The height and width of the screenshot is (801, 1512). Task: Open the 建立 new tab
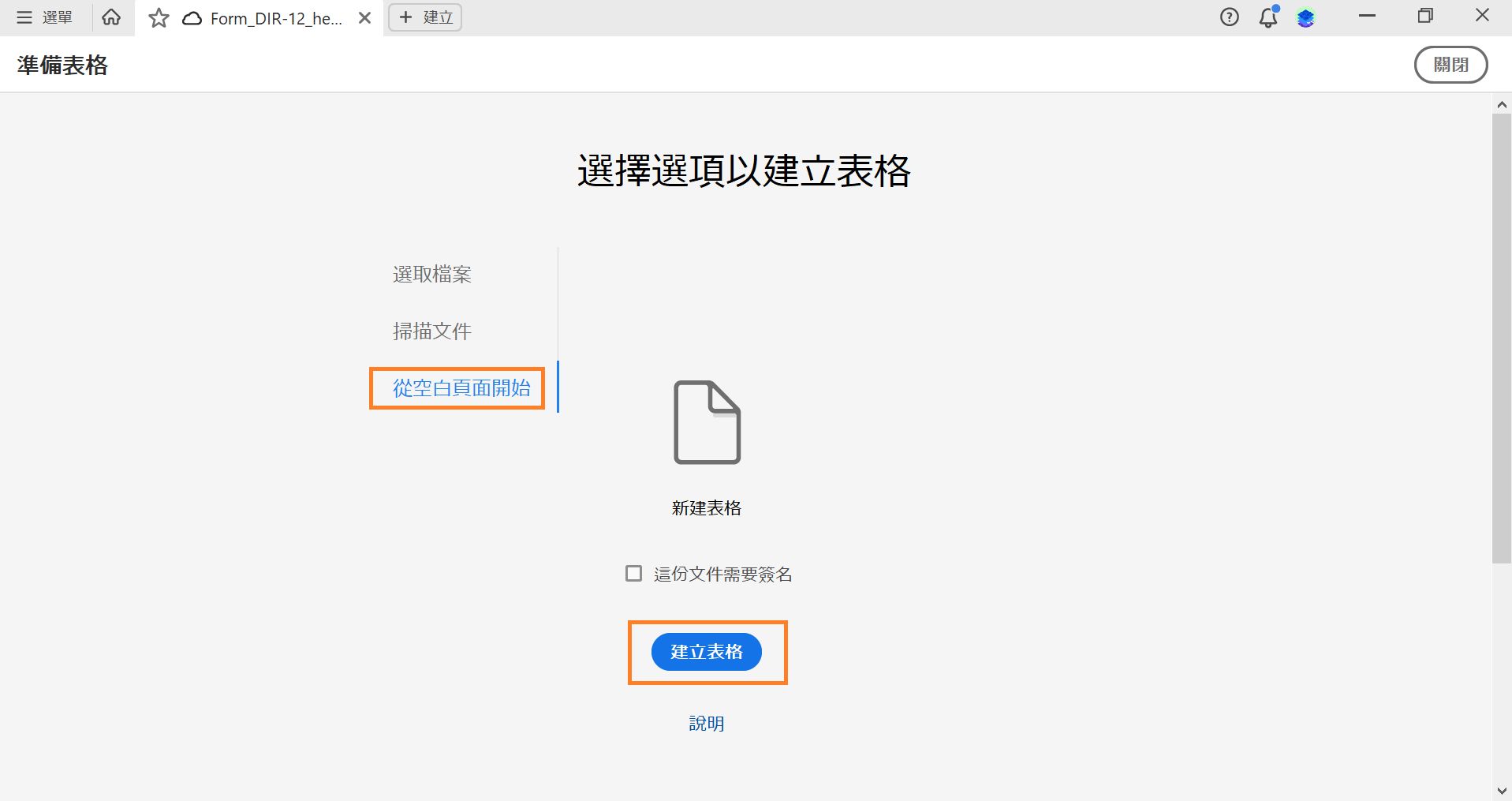pyautogui.click(x=424, y=17)
